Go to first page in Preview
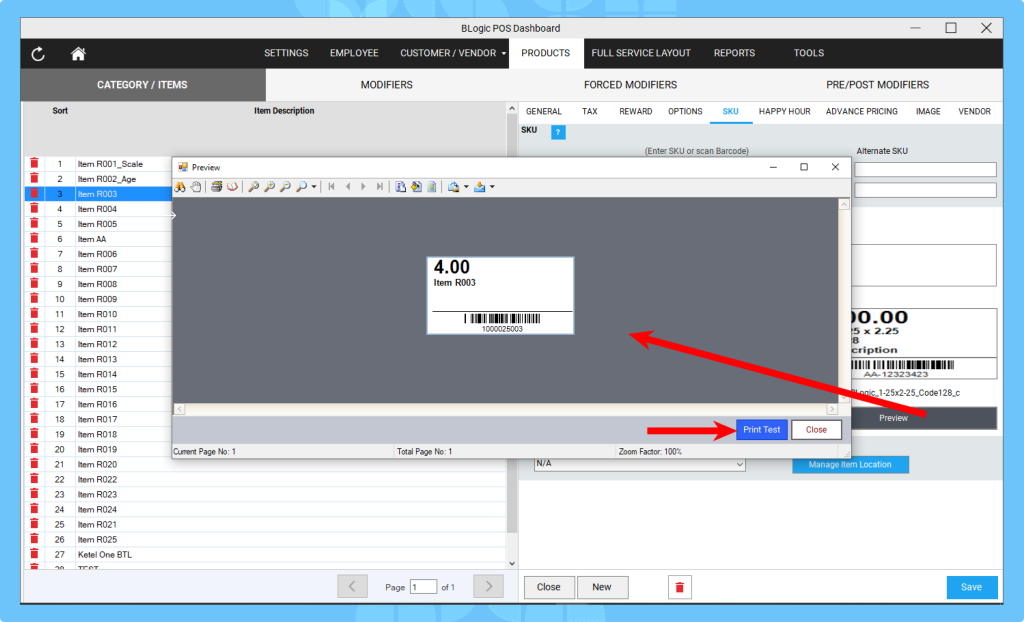 (x=332, y=187)
